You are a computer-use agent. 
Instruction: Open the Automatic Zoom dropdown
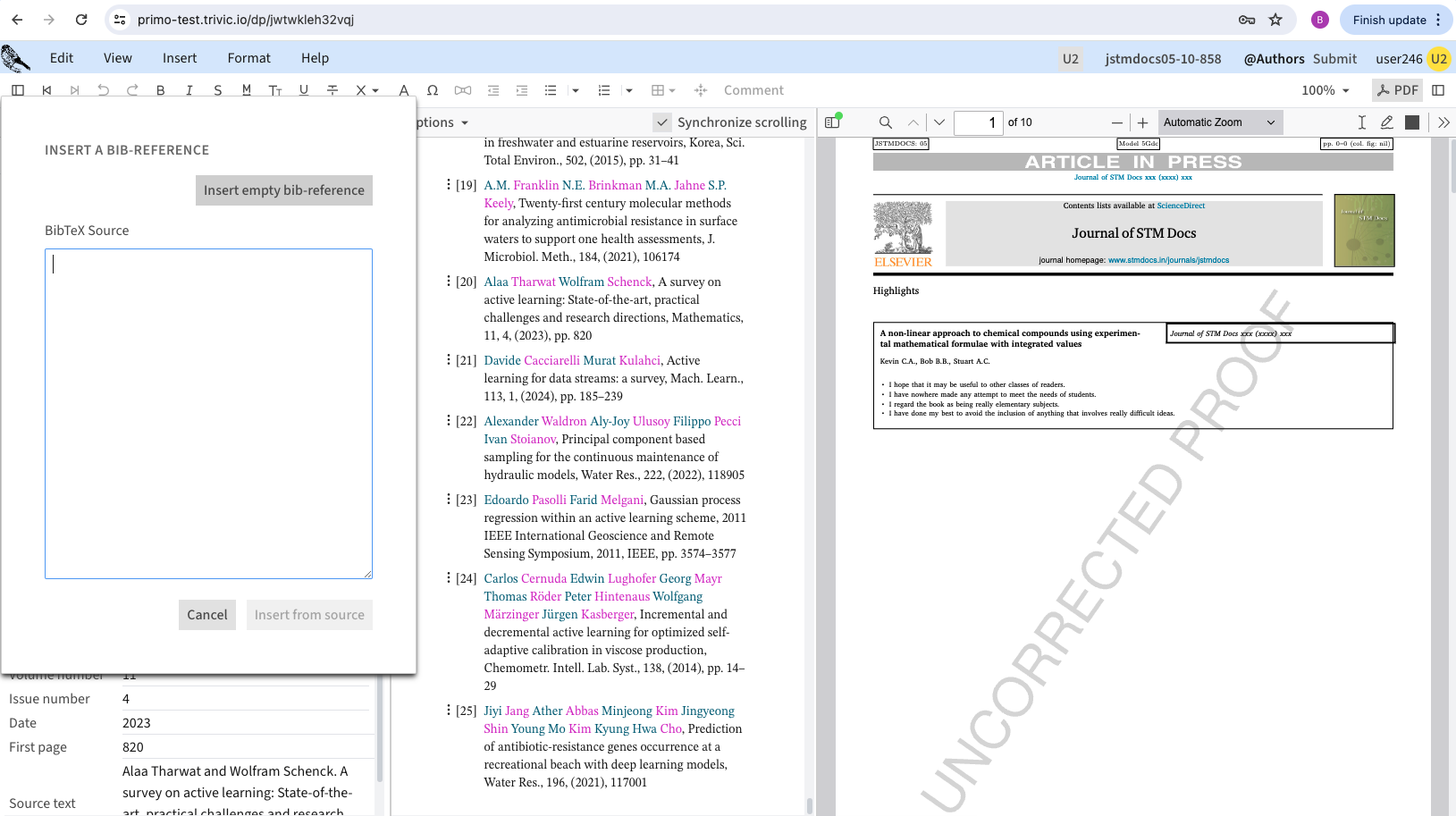pos(1219,122)
